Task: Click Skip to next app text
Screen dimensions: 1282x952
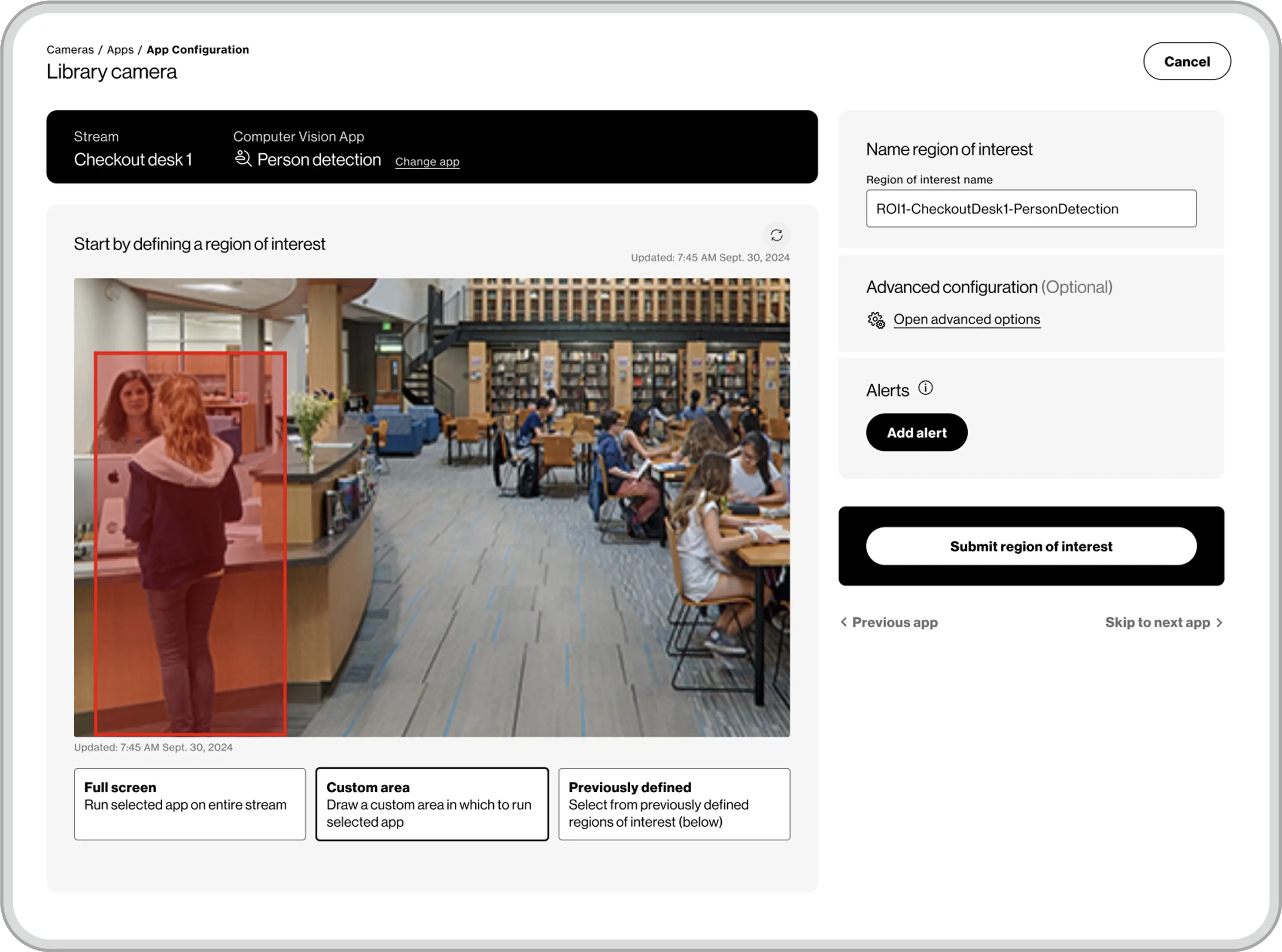Action: (1157, 622)
